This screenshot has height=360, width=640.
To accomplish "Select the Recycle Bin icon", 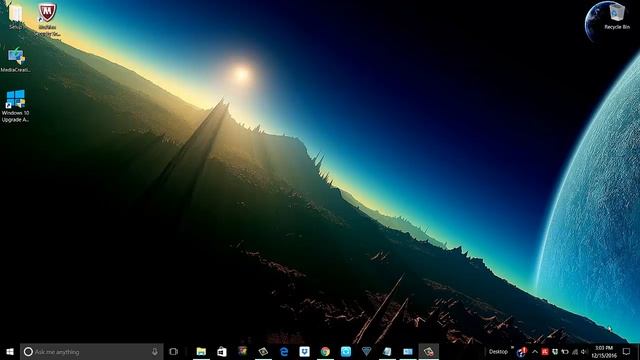I will tap(617, 16).
